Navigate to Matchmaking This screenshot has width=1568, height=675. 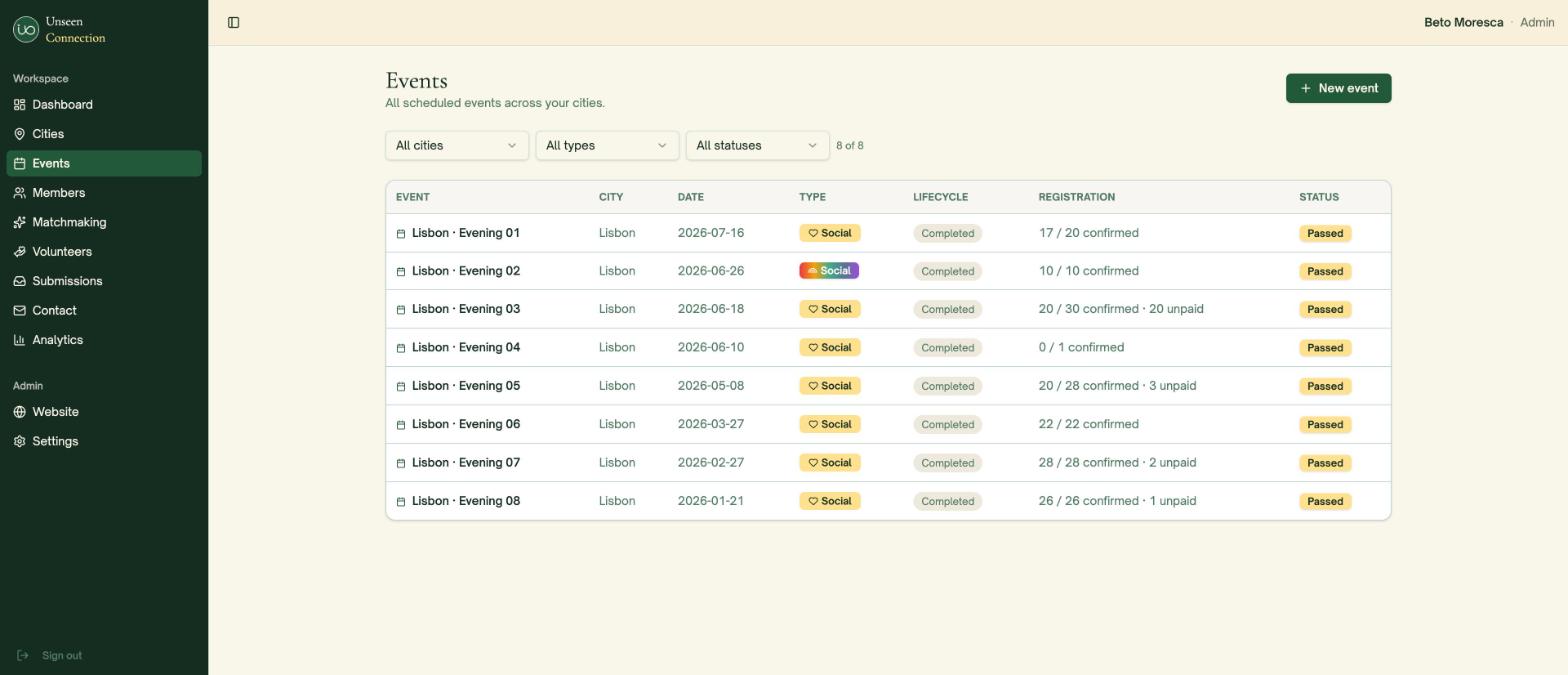point(104,222)
